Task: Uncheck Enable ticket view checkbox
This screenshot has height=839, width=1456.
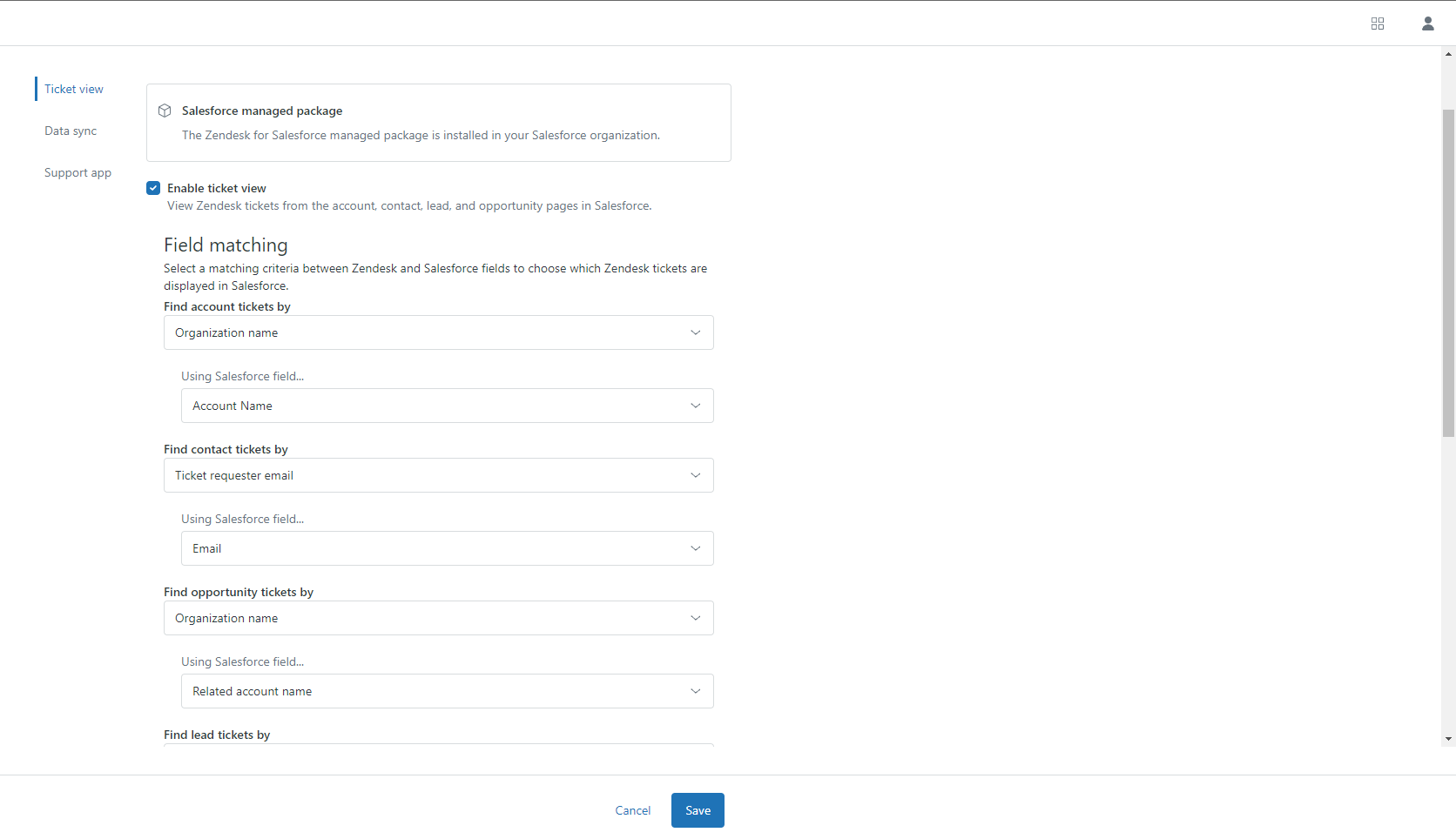Action: tap(153, 188)
